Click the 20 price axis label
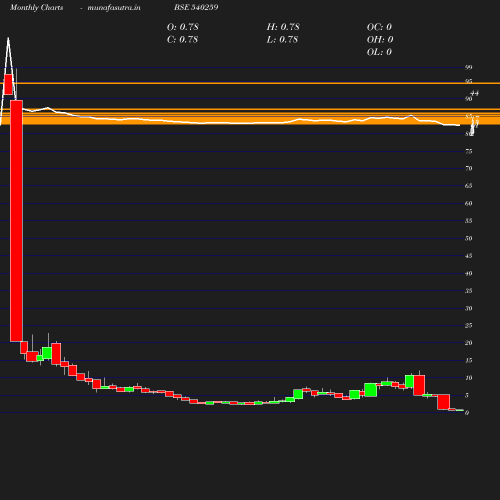The image size is (500, 500). click(x=469, y=343)
